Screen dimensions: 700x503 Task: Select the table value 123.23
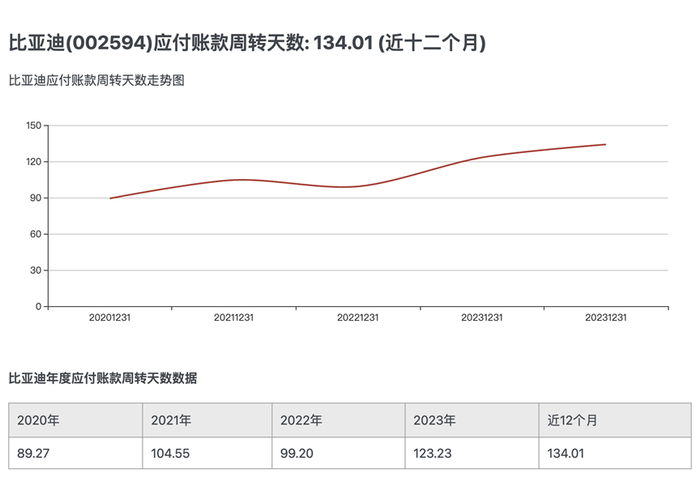[432, 453]
